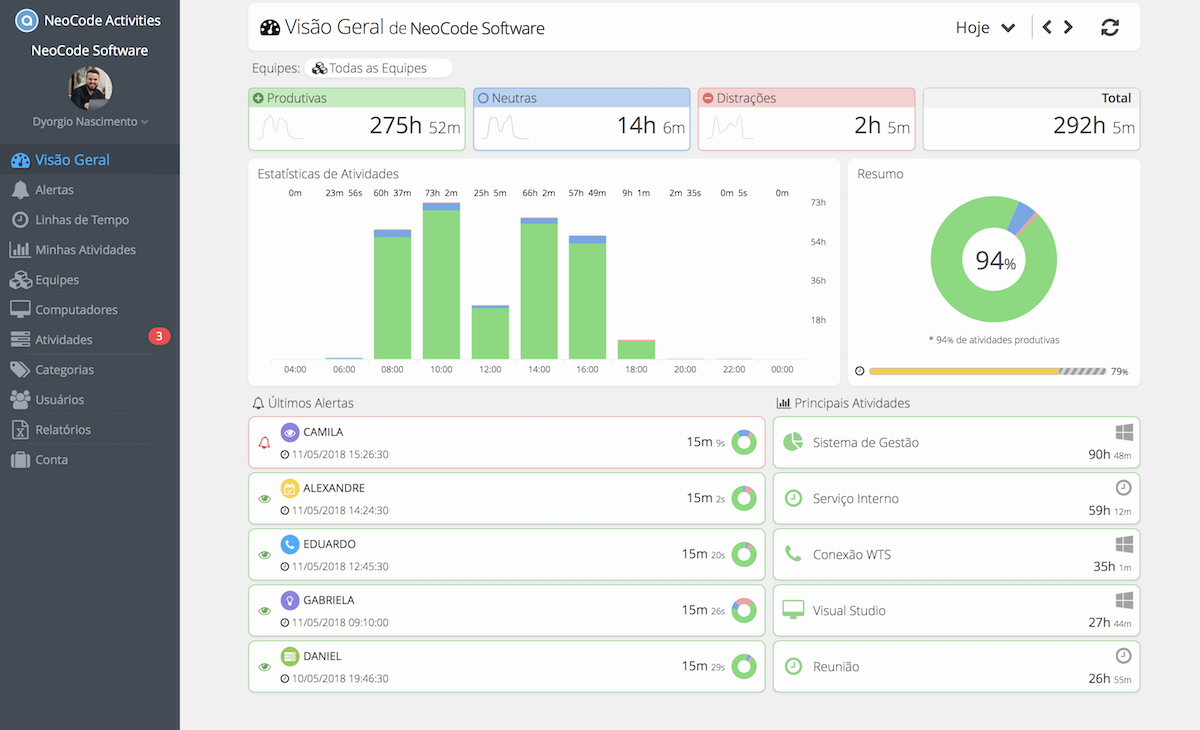Expand the Dyorgio Nascimento user menu
Image resolution: width=1200 pixels, height=730 pixels.
click(x=90, y=122)
